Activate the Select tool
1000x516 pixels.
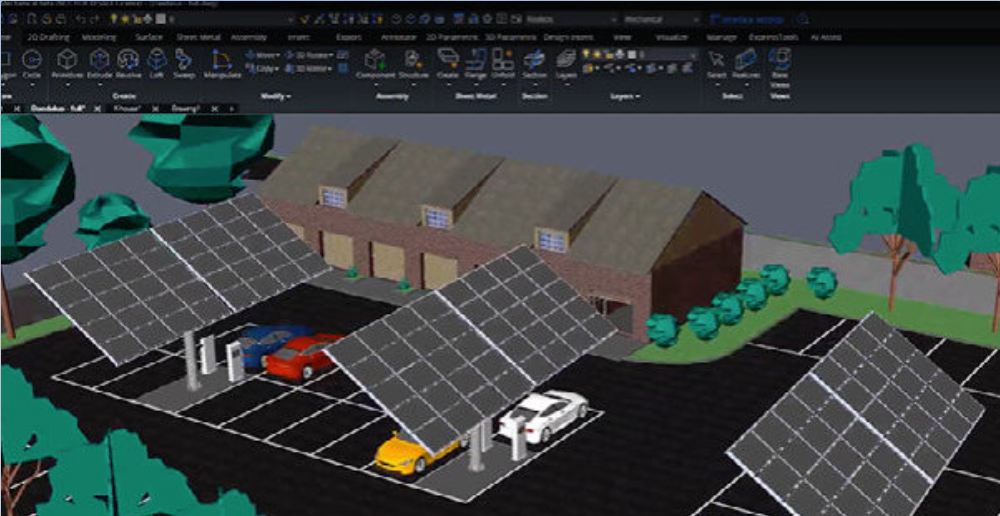716,65
